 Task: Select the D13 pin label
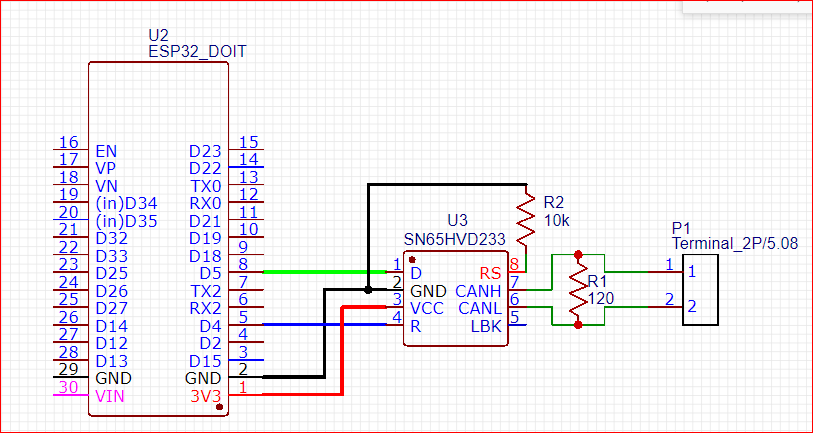pyautogui.click(x=110, y=360)
